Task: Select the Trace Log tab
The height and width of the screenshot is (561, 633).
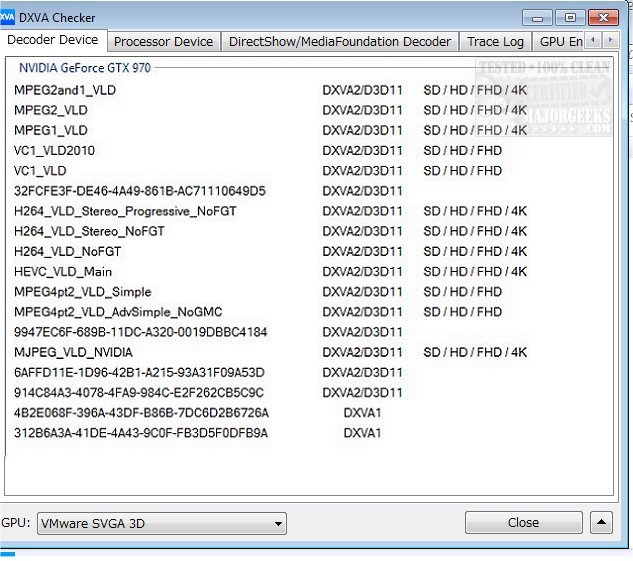Action: coord(495,41)
